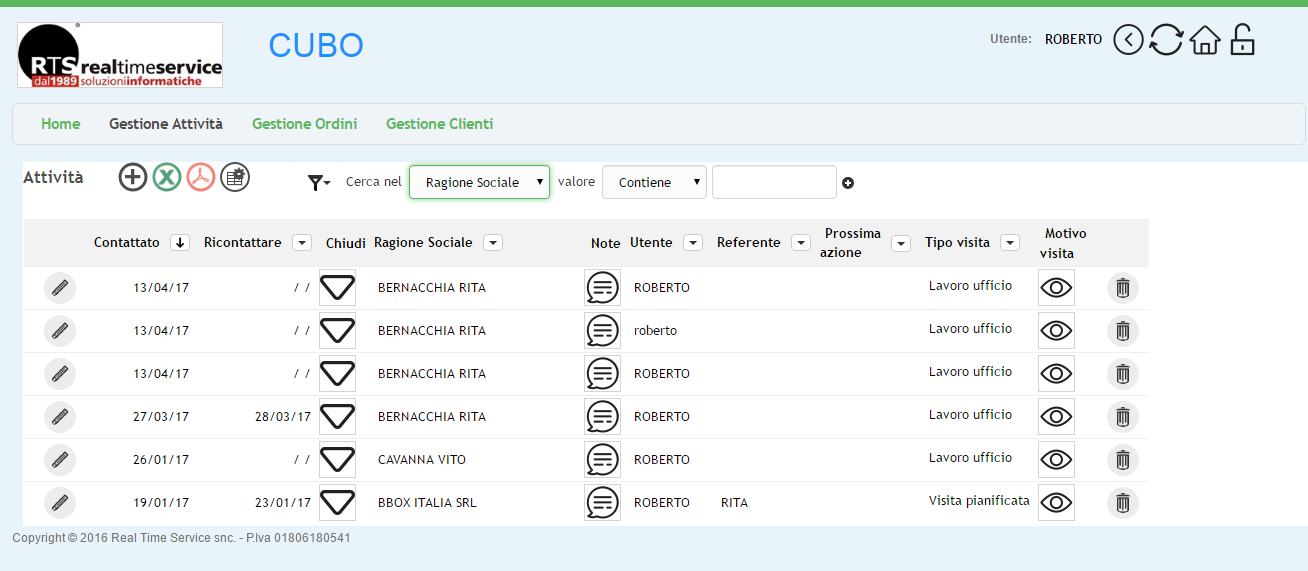Close the lowercase roberto activity row
Image resolution: width=1308 pixels, height=571 pixels.
pos(338,331)
